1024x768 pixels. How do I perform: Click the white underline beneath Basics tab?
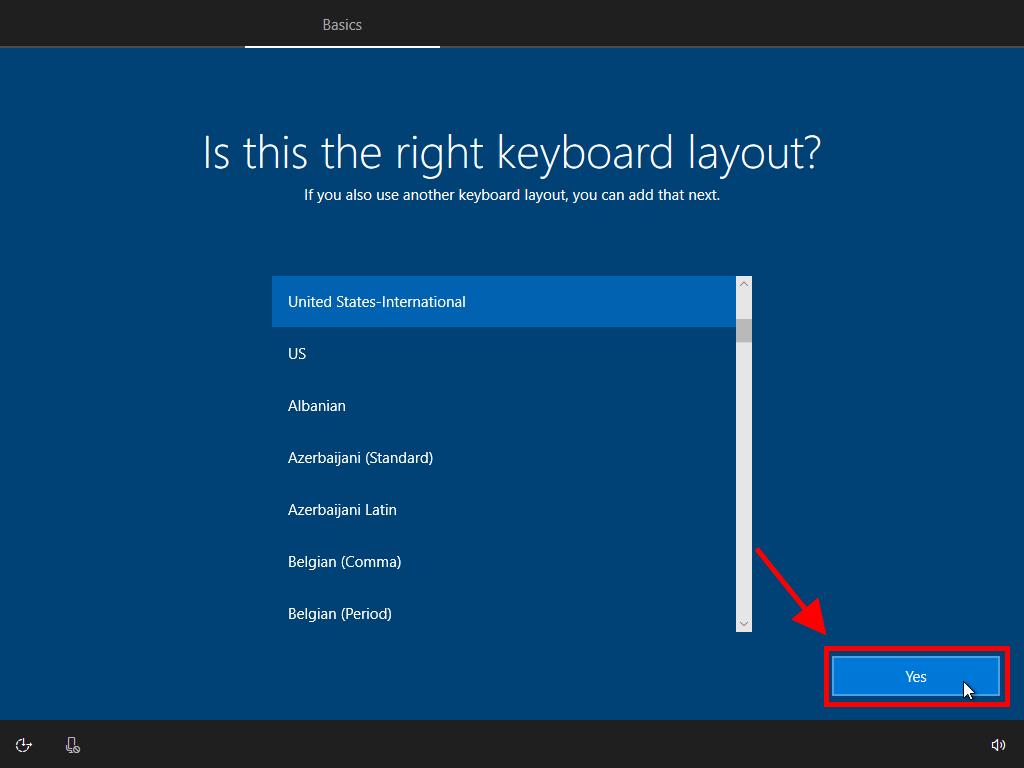pyautogui.click(x=342, y=46)
